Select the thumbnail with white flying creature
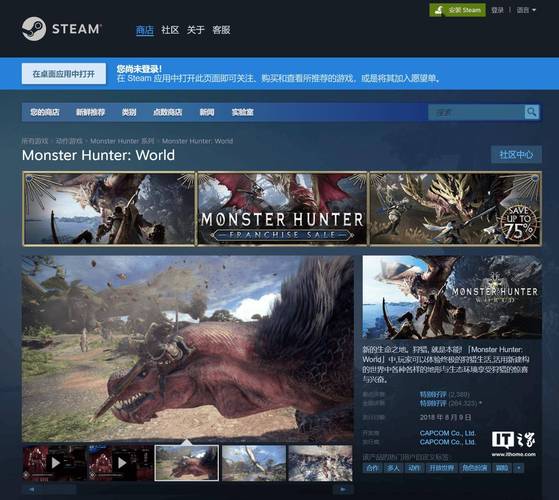 coord(254,463)
